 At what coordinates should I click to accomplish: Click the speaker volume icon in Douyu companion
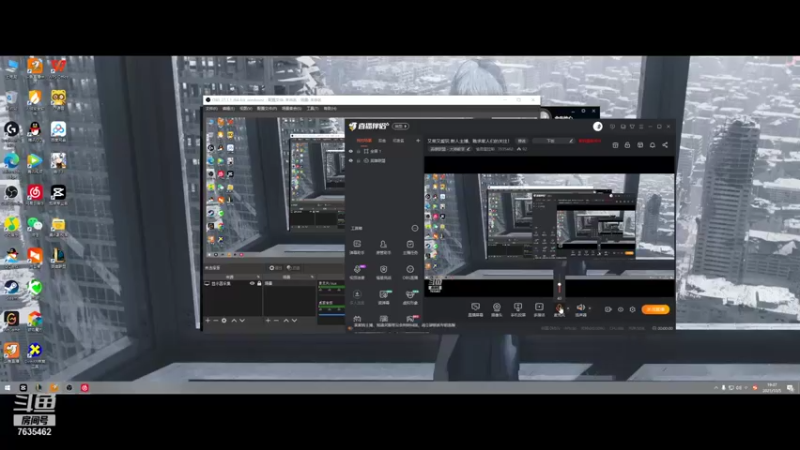[581, 309]
